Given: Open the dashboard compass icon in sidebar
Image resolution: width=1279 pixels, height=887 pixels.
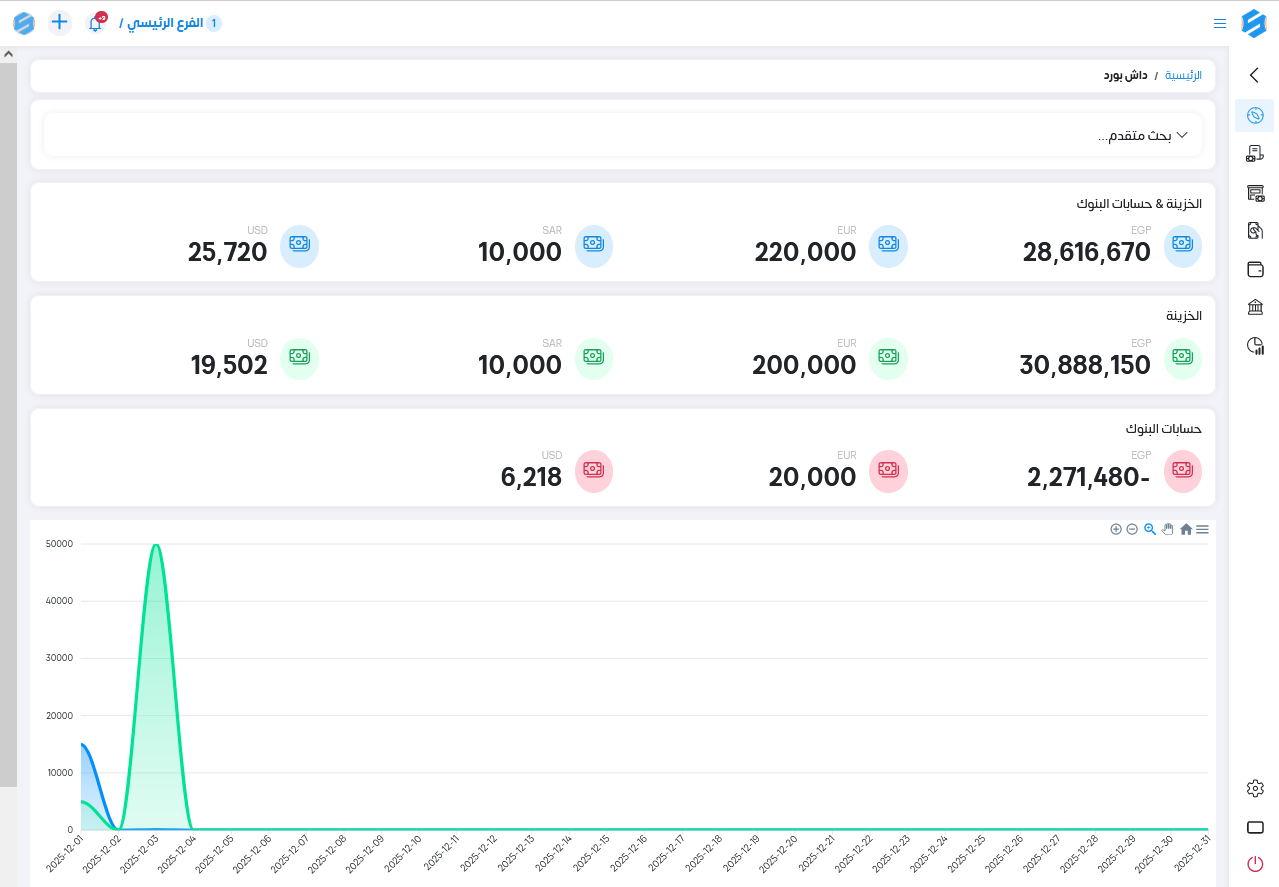Looking at the screenshot, I should click(1255, 116).
